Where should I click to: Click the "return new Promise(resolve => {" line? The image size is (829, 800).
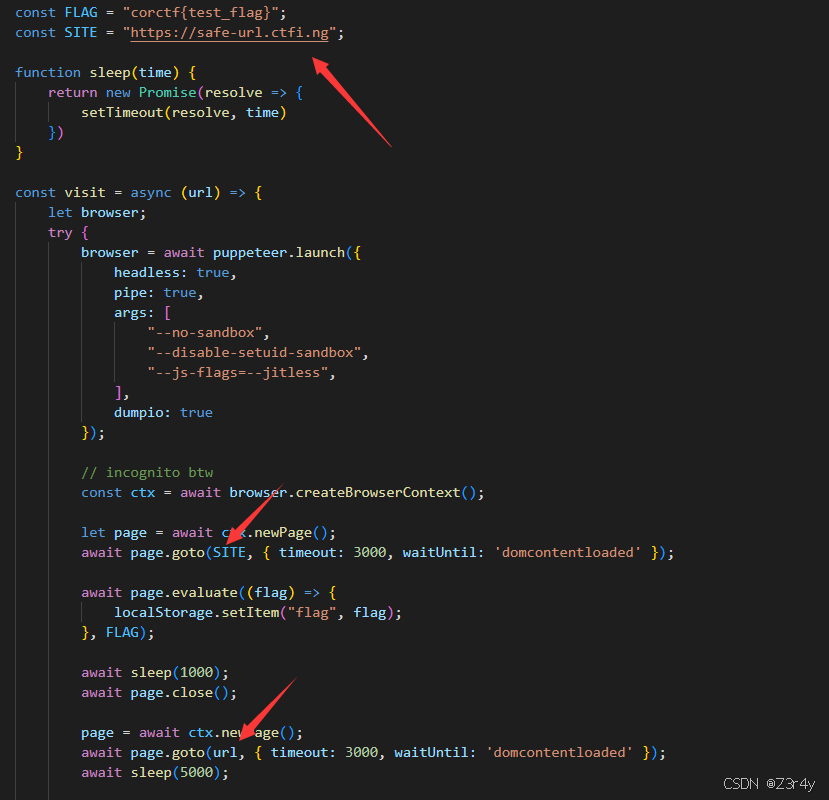176,93
